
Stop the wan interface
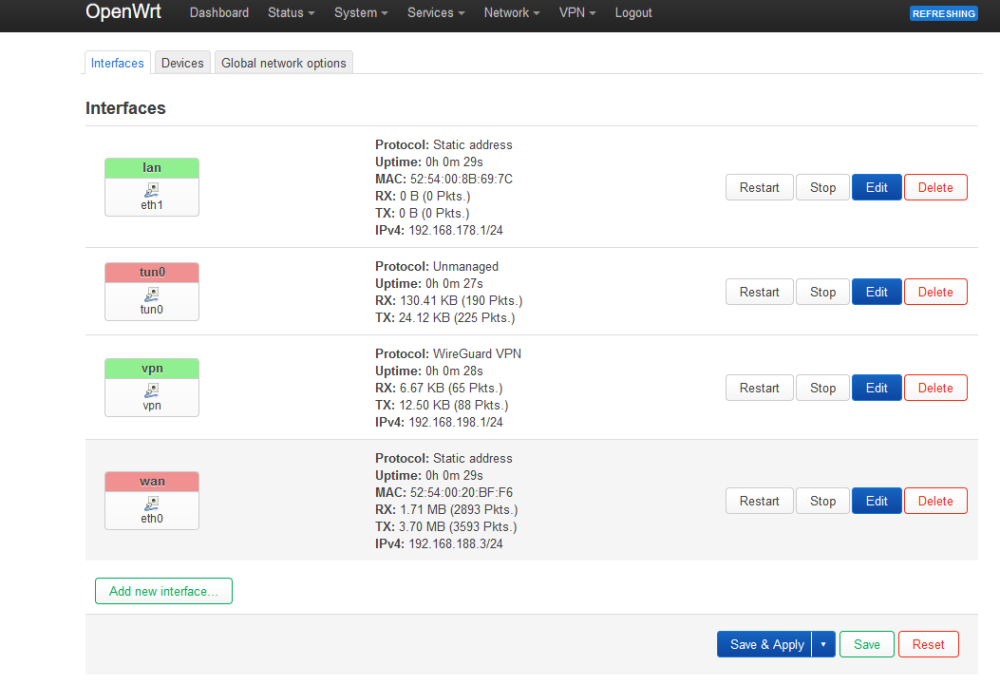click(x=823, y=501)
